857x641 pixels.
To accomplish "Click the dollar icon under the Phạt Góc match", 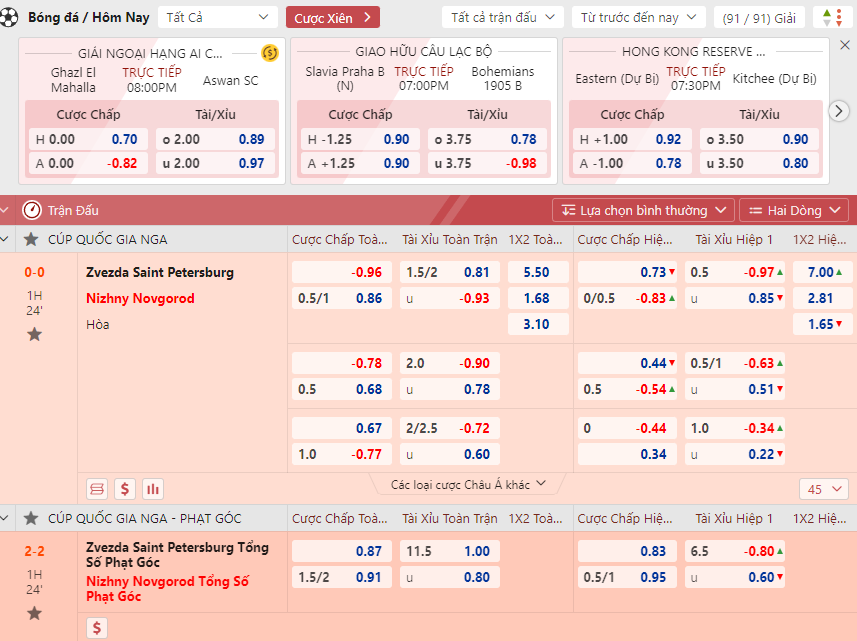I will (97, 628).
